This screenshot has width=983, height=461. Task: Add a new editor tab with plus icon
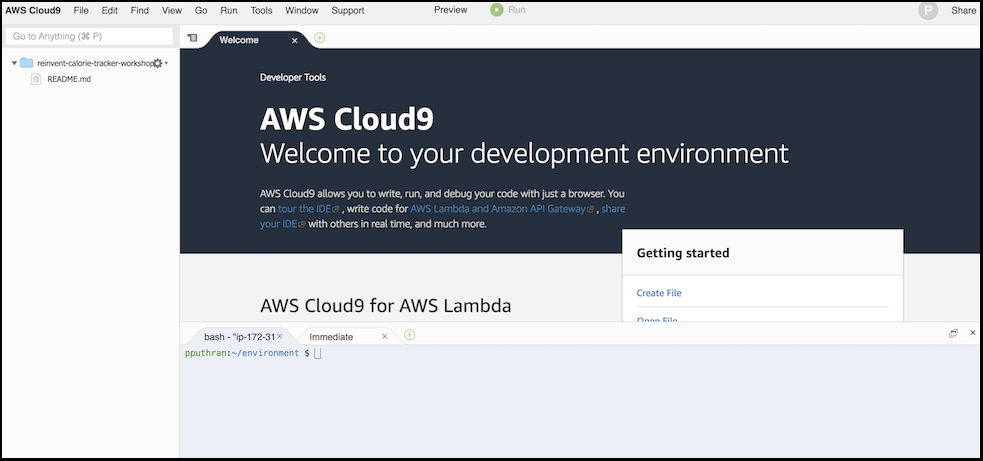320,38
